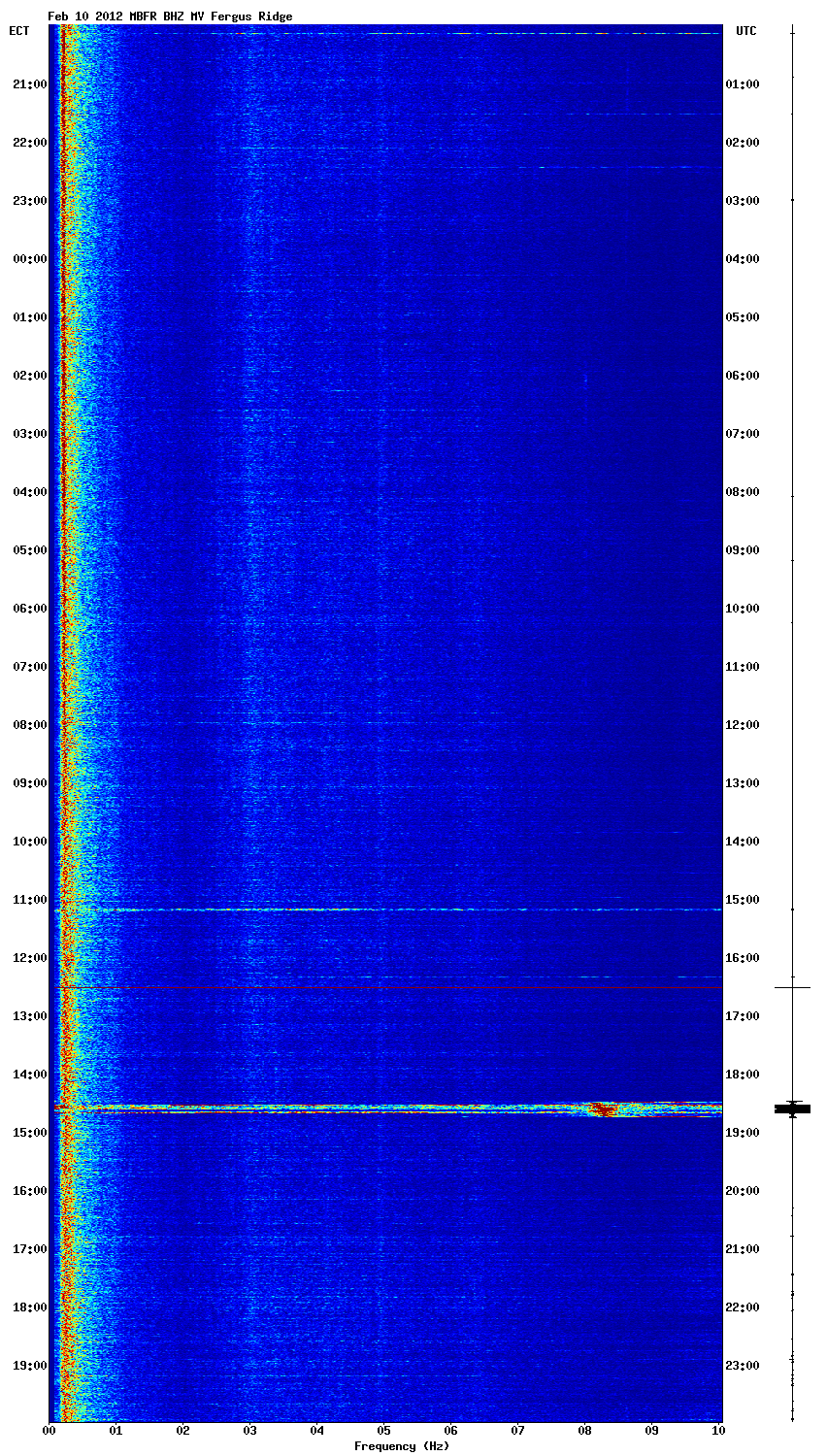Click frequency tick label '00'
The height and width of the screenshot is (1456, 827).
[x=50, y=1431]
